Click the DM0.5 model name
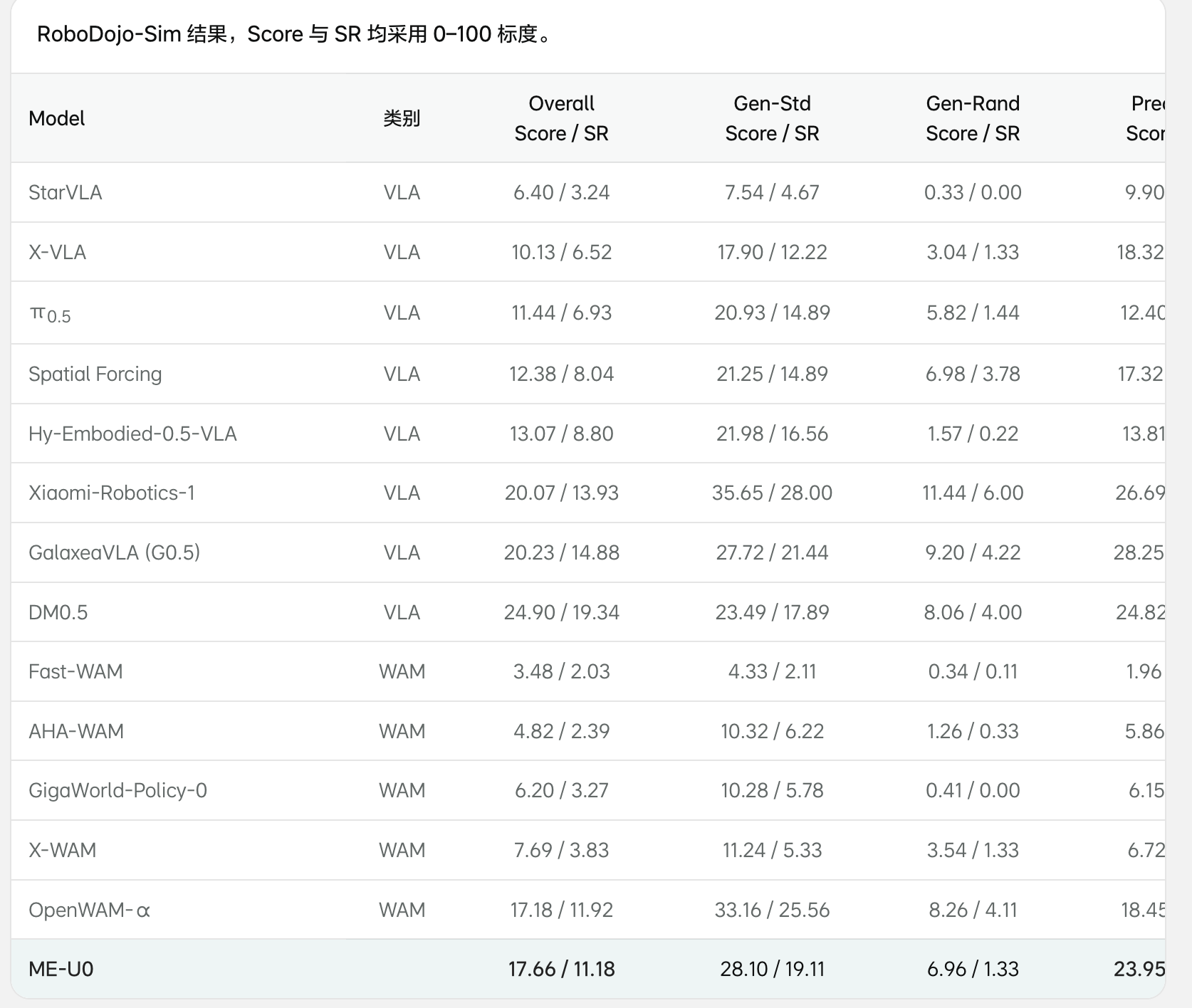 point(58,612)
